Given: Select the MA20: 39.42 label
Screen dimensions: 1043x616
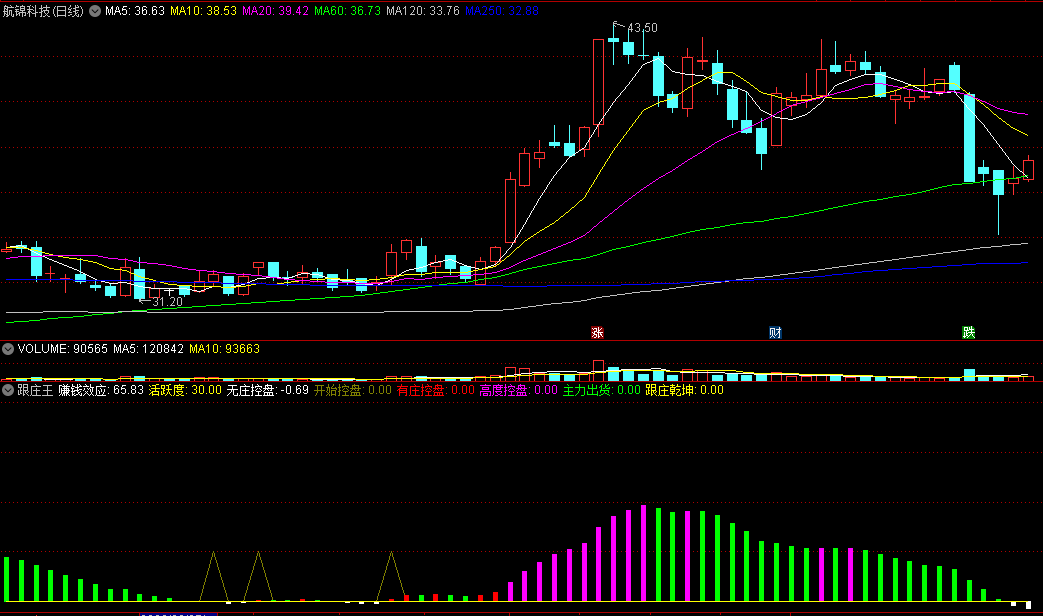Looking at the screenshot, I should [x=275, y=11].
